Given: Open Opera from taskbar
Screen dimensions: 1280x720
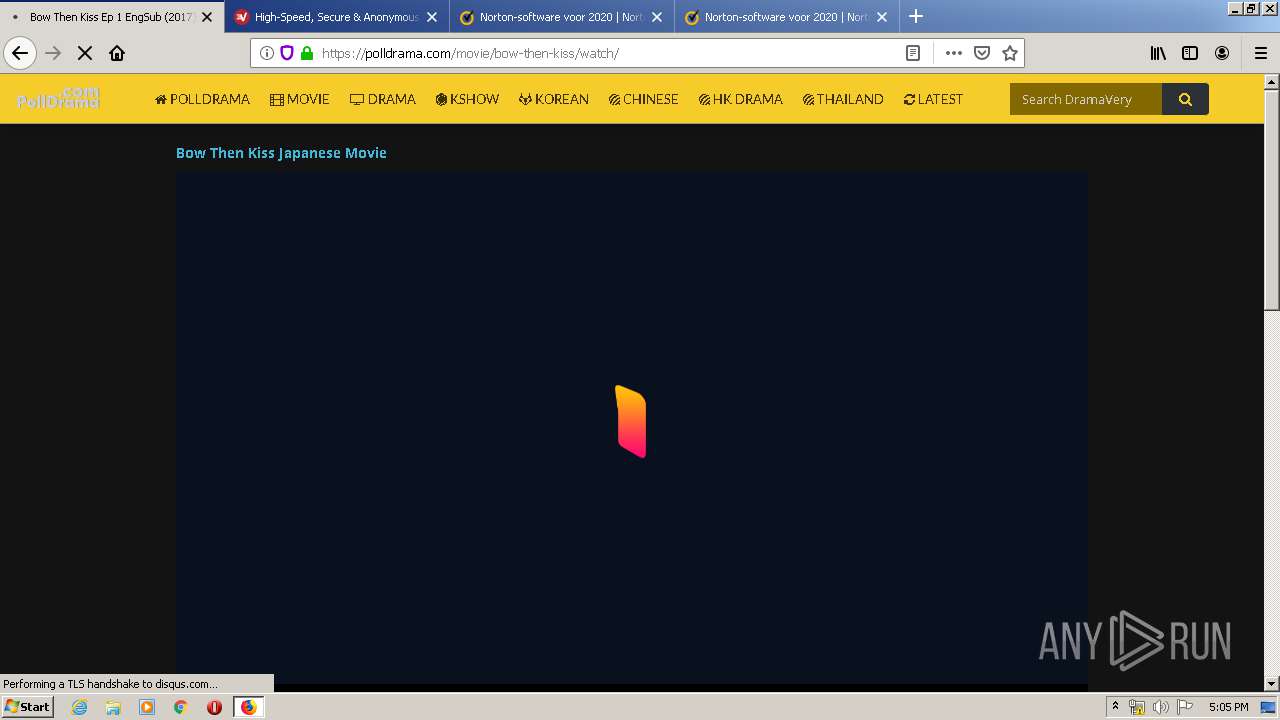Looking at the screenshot, I should [214, 707].
